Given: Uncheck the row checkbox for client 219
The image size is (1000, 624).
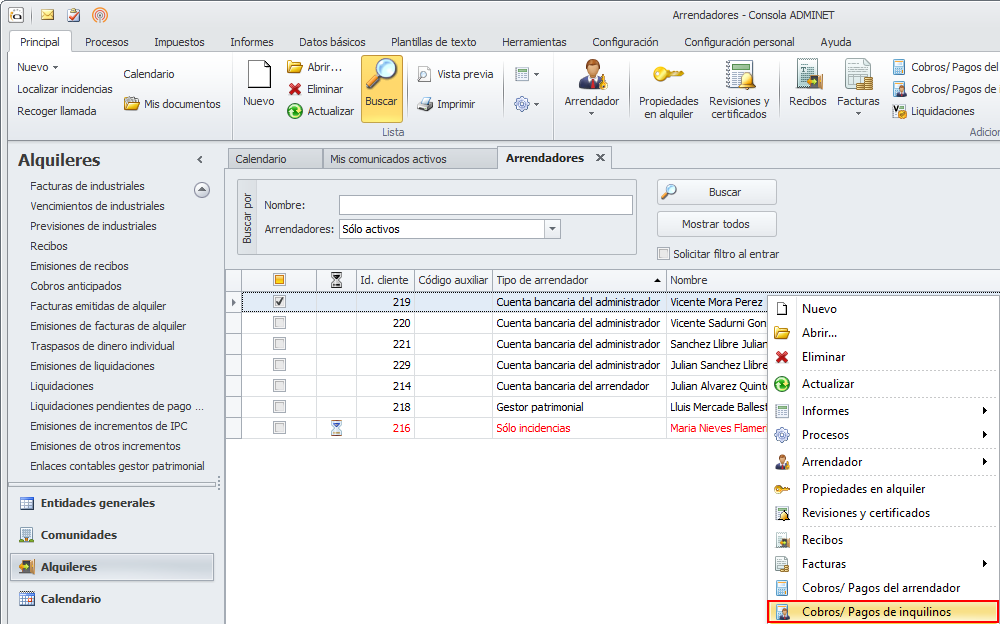Looking at the screenshot, I should coord(280,301).
